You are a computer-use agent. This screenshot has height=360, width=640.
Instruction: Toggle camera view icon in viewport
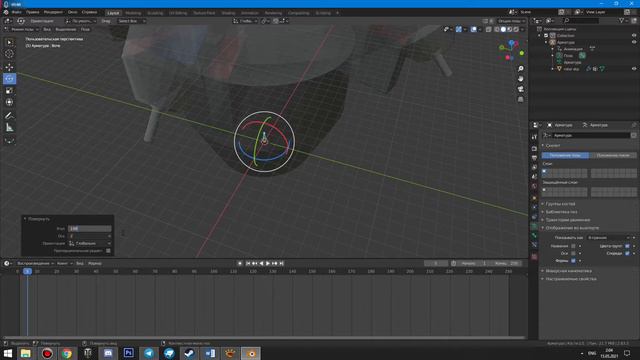521,89
